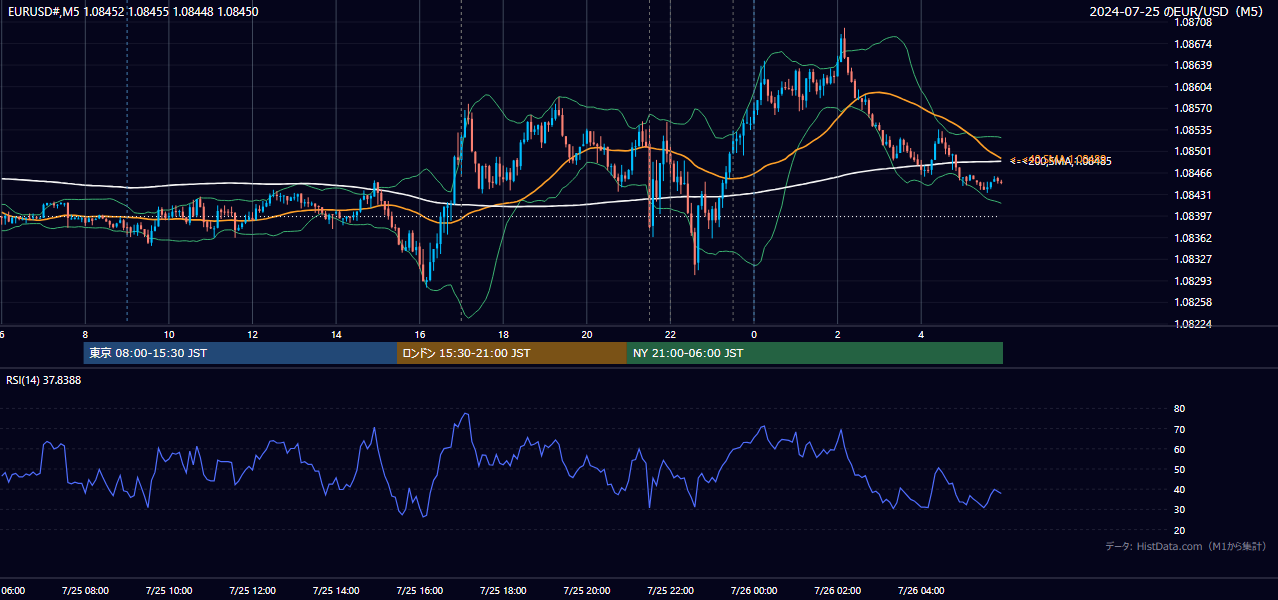Click the 1.08501 price axis label
The width and height of the screenshot is (1278, 600).
pos(1193,151)
